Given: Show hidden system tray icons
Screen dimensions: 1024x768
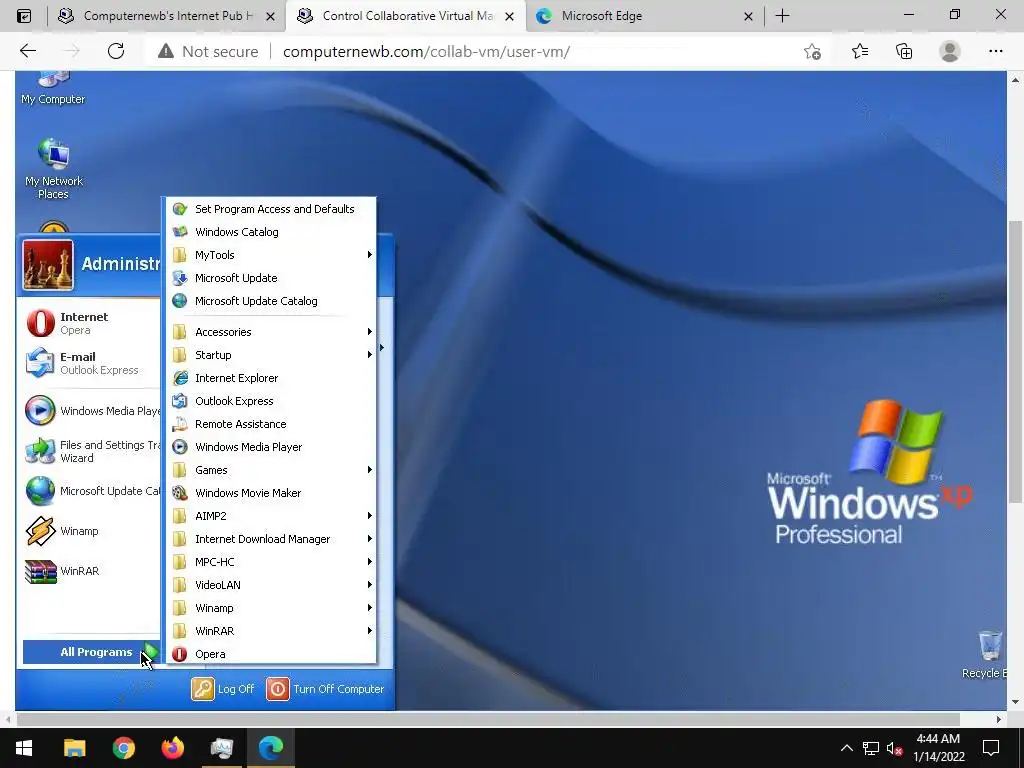Looking at the screenshot, I should (846, 748).
